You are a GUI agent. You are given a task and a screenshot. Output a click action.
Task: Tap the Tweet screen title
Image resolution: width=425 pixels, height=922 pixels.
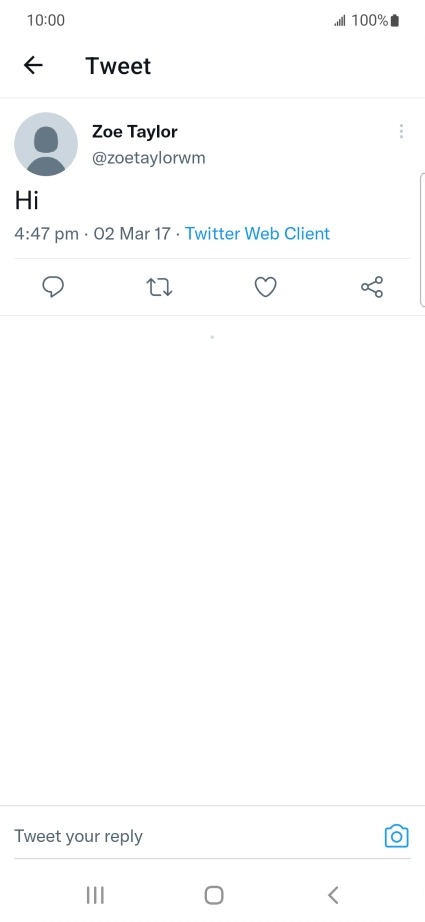click(118, 66)
